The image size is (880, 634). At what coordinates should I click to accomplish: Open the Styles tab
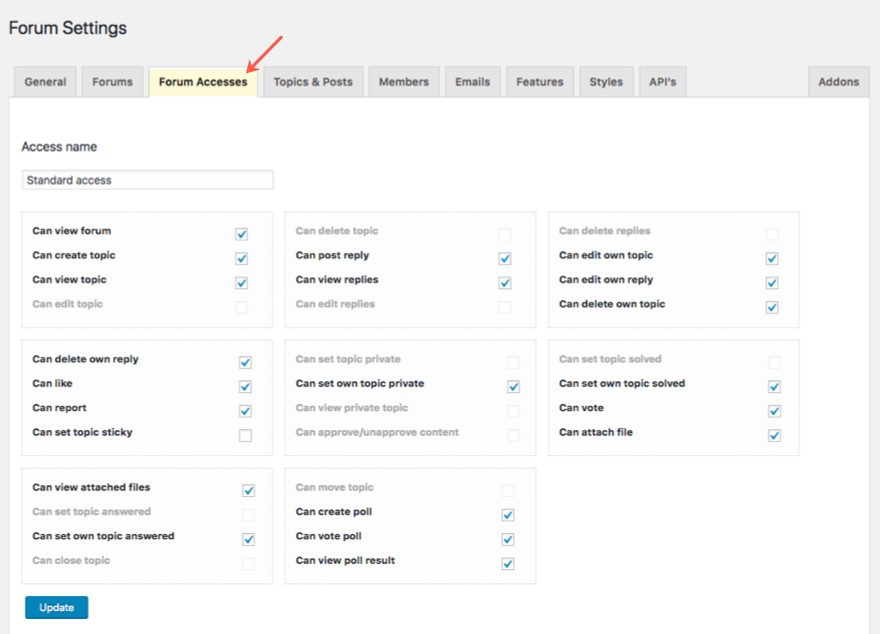(605, 82)
